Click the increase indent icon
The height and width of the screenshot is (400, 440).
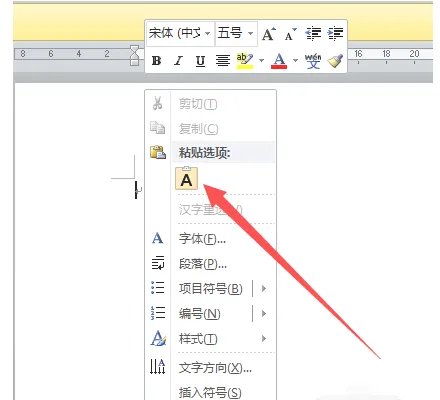(x=335, y=33)
